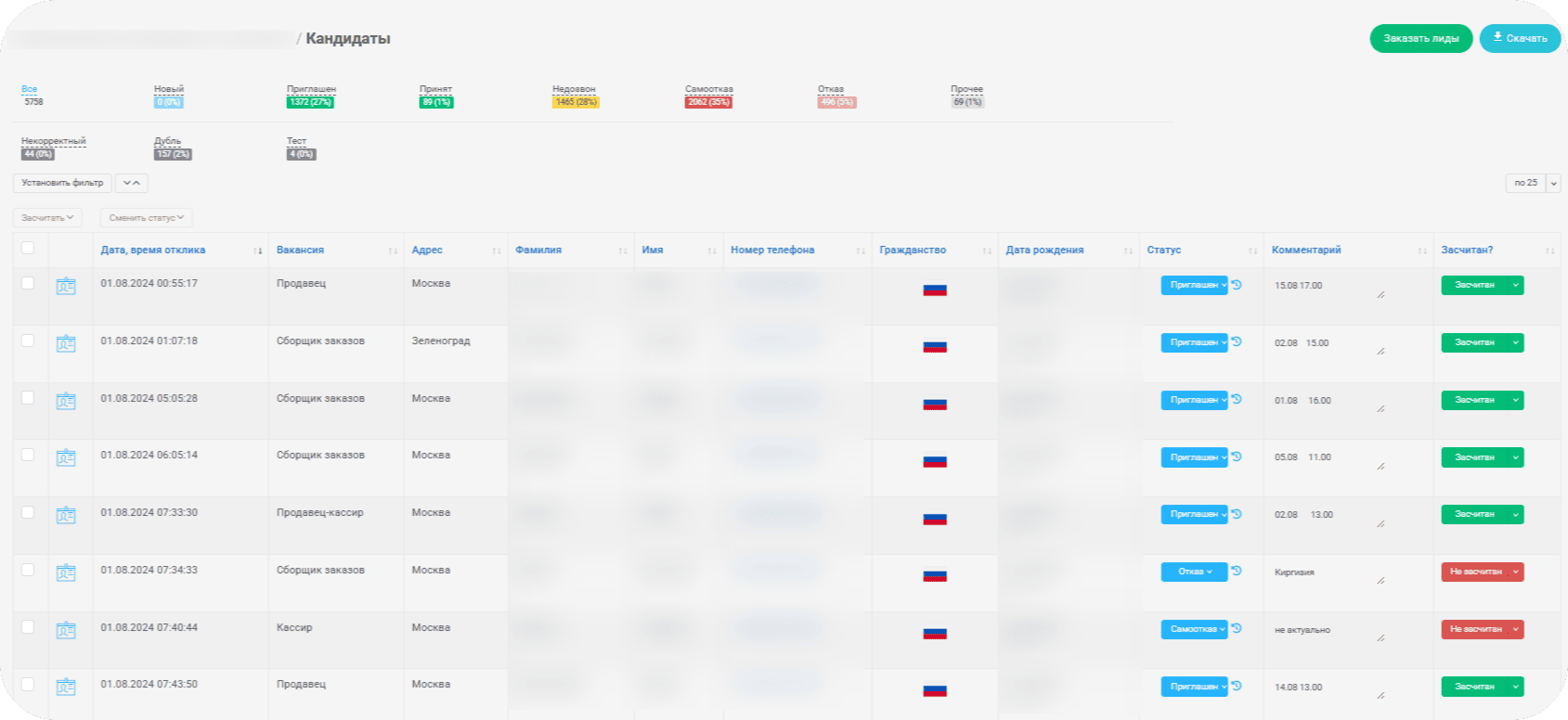Open status history icon in 01:07:18 row
This screenshot has width=1568, height=720.
[1237, 342]
